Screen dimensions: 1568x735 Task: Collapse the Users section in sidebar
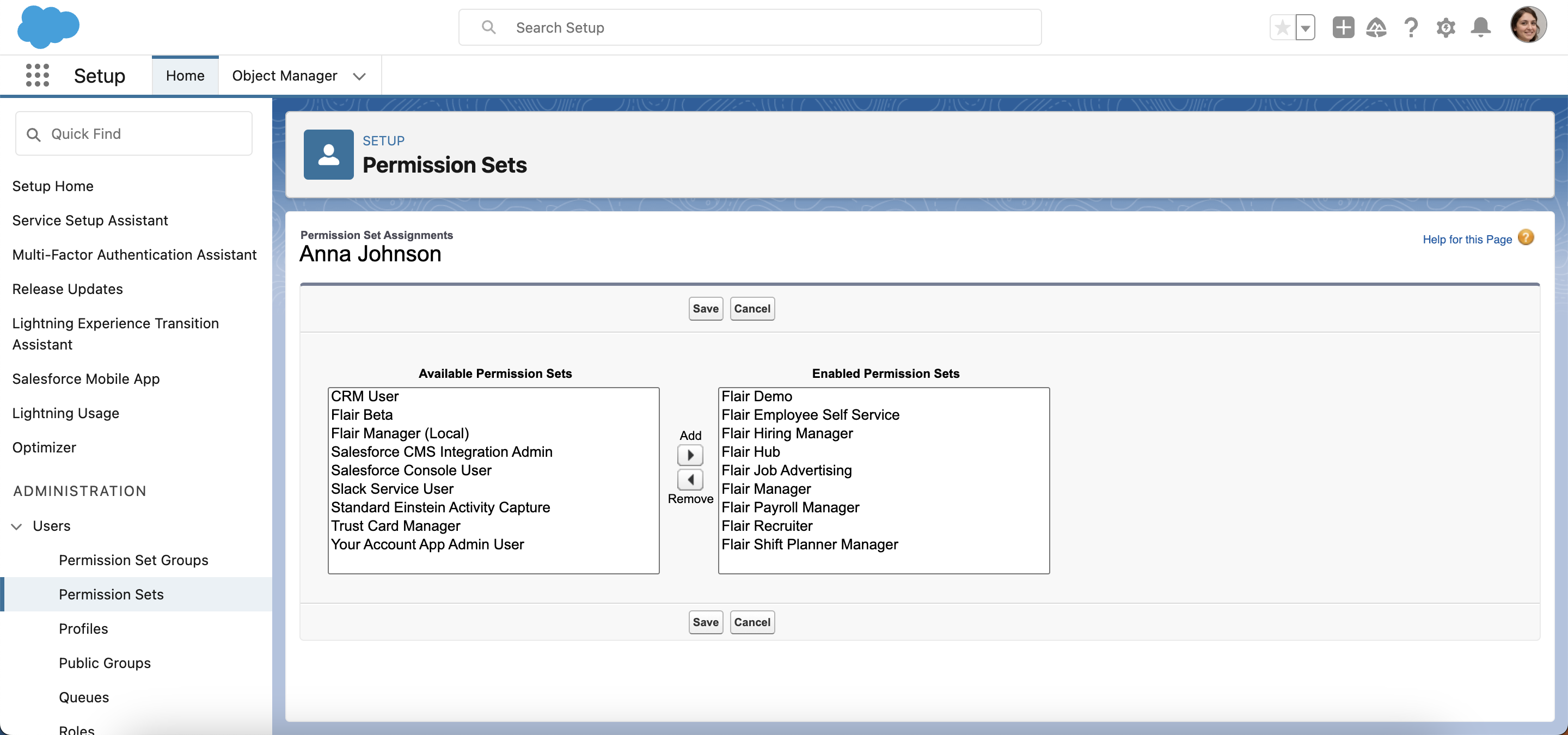16,527
